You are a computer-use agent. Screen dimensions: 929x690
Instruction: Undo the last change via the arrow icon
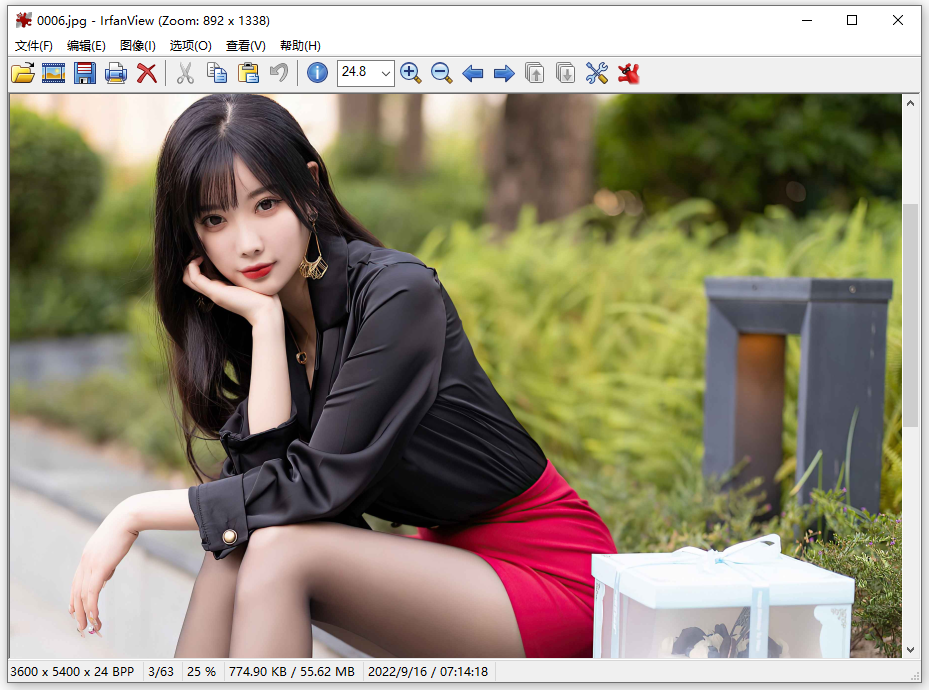[278, 72]
